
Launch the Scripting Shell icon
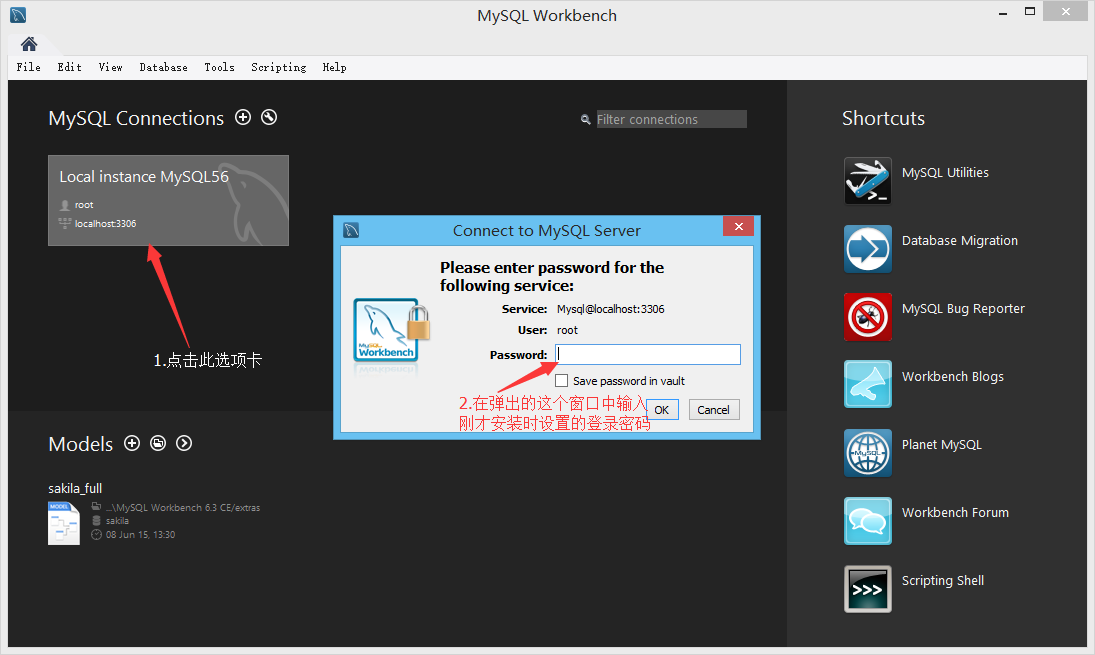pos(867,589)
